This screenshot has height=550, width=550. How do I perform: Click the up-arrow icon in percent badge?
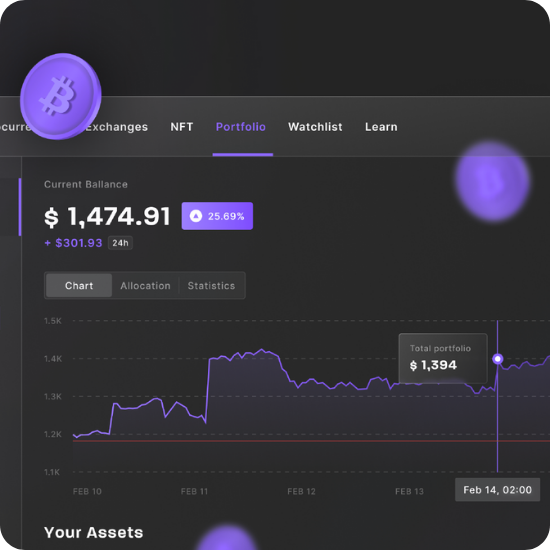(x=196, y=216)
